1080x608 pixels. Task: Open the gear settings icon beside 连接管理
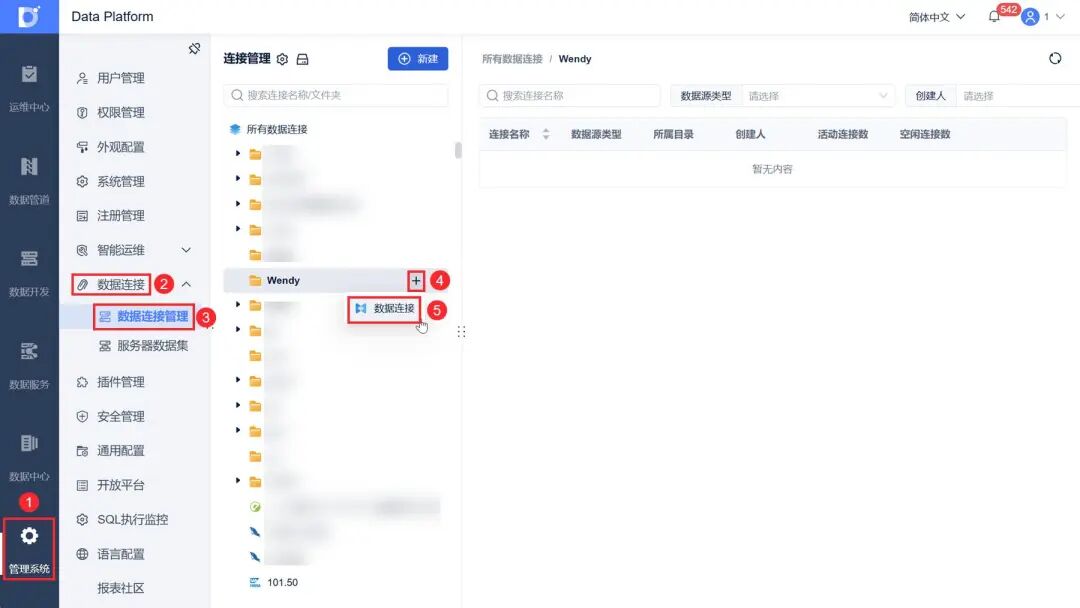[283, 58]
